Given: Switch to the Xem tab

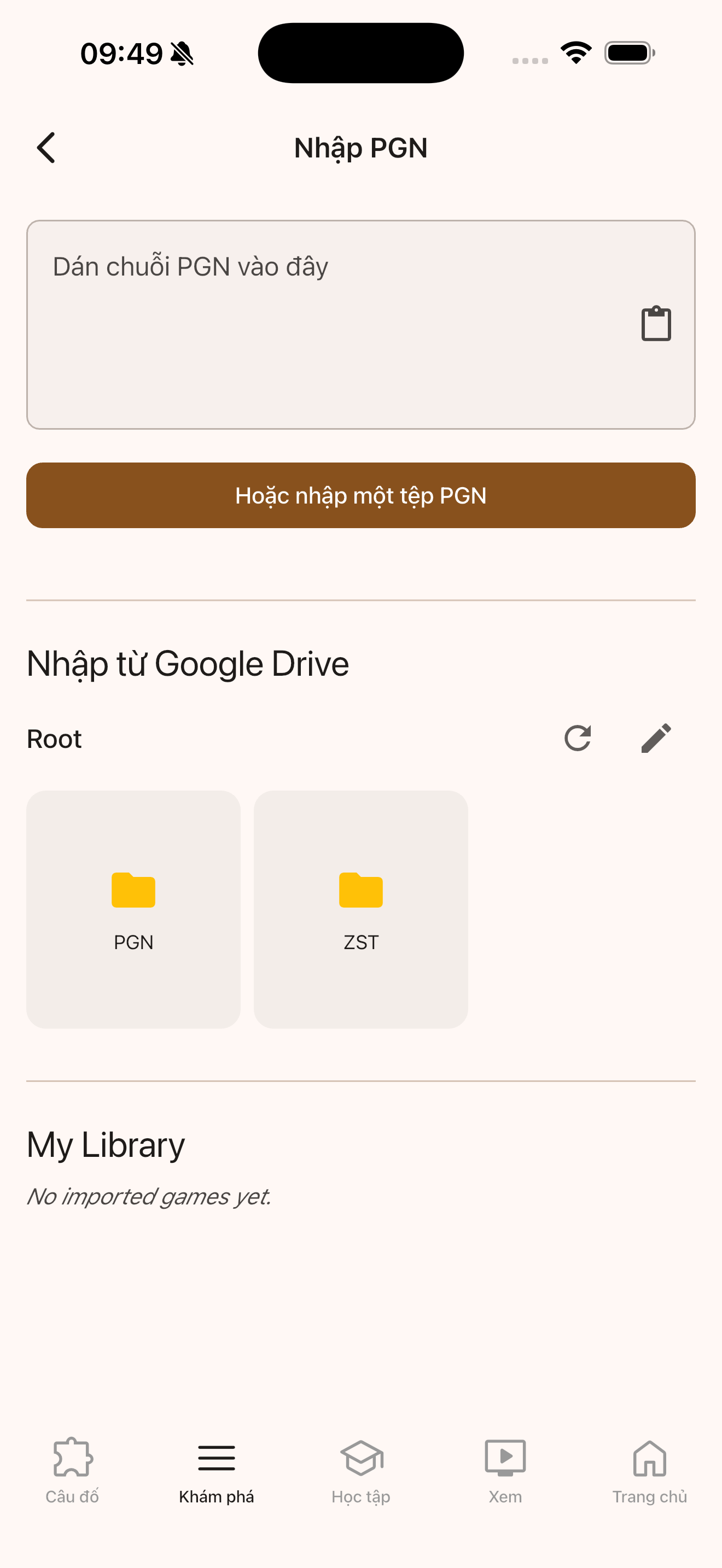Looking at the screenshot, I should [505, 1471].
